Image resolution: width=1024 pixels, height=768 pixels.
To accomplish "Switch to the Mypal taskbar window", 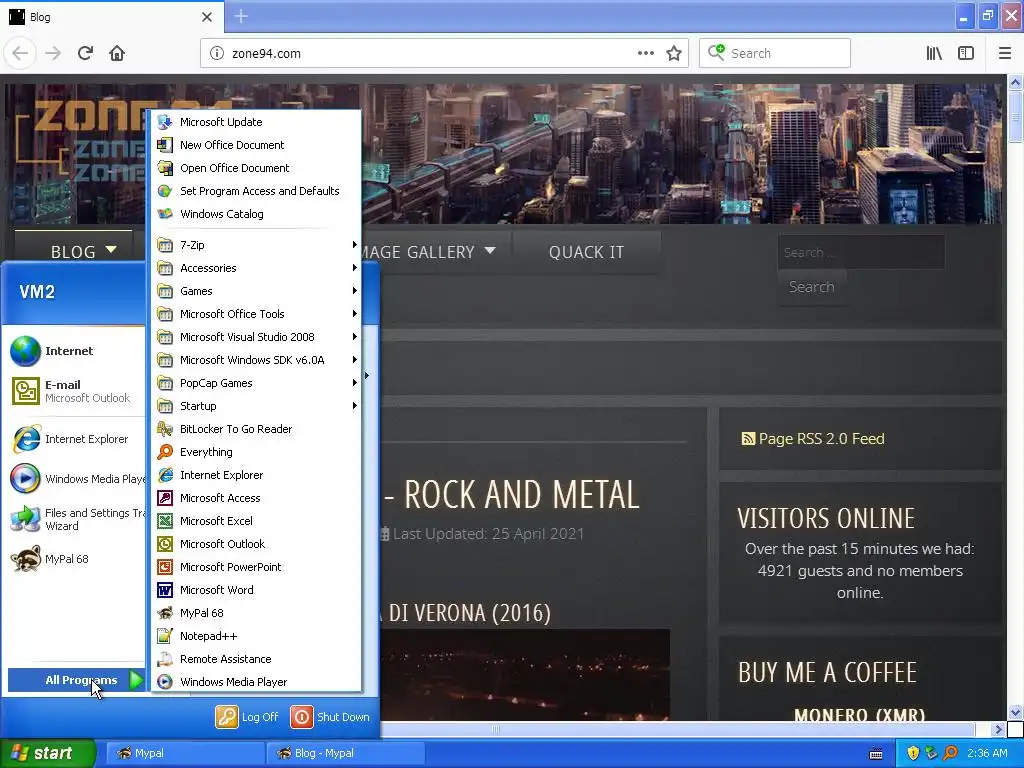I will (x=185, y=754).
